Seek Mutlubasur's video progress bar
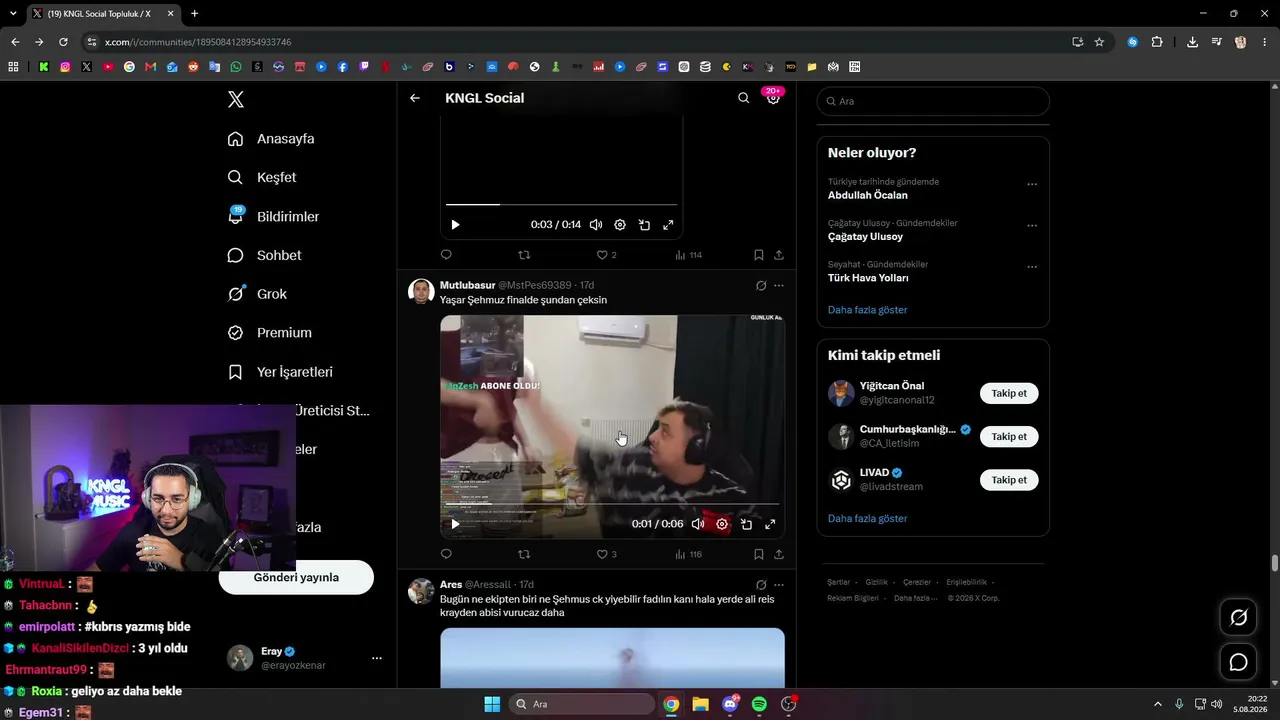 click(x=612, y=504)
